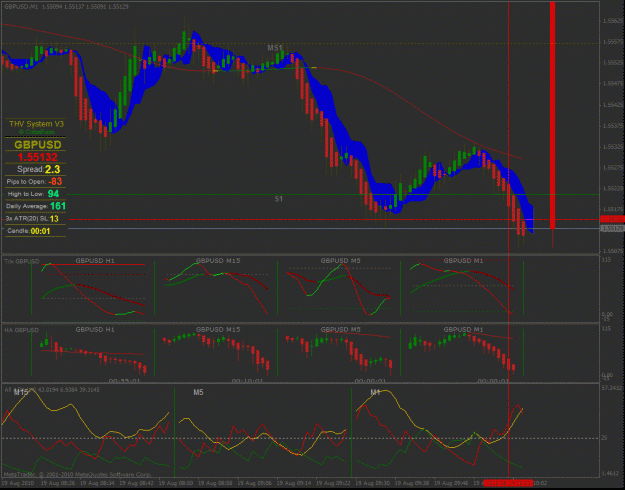Select the THV System V3 label
The image size is (625, 490).
[36, 124]
